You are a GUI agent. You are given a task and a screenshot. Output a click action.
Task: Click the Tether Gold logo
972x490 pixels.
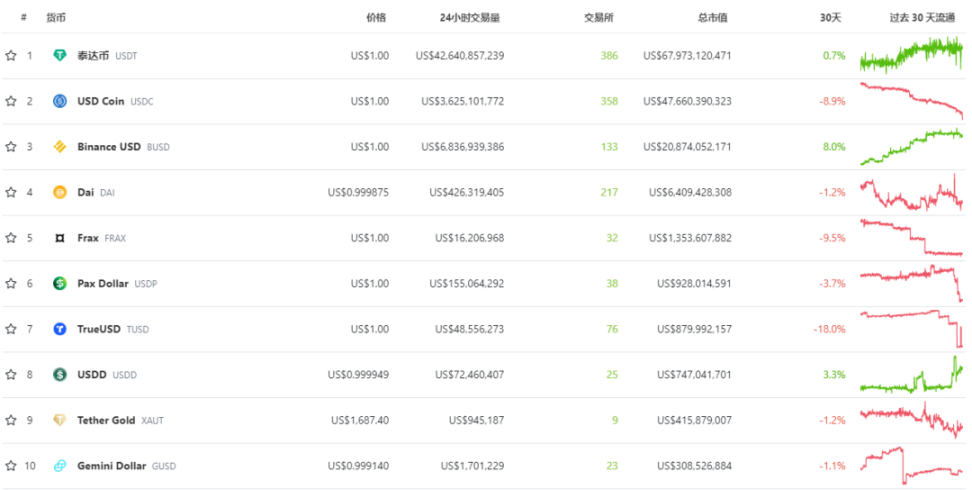[x=60, y=420]
